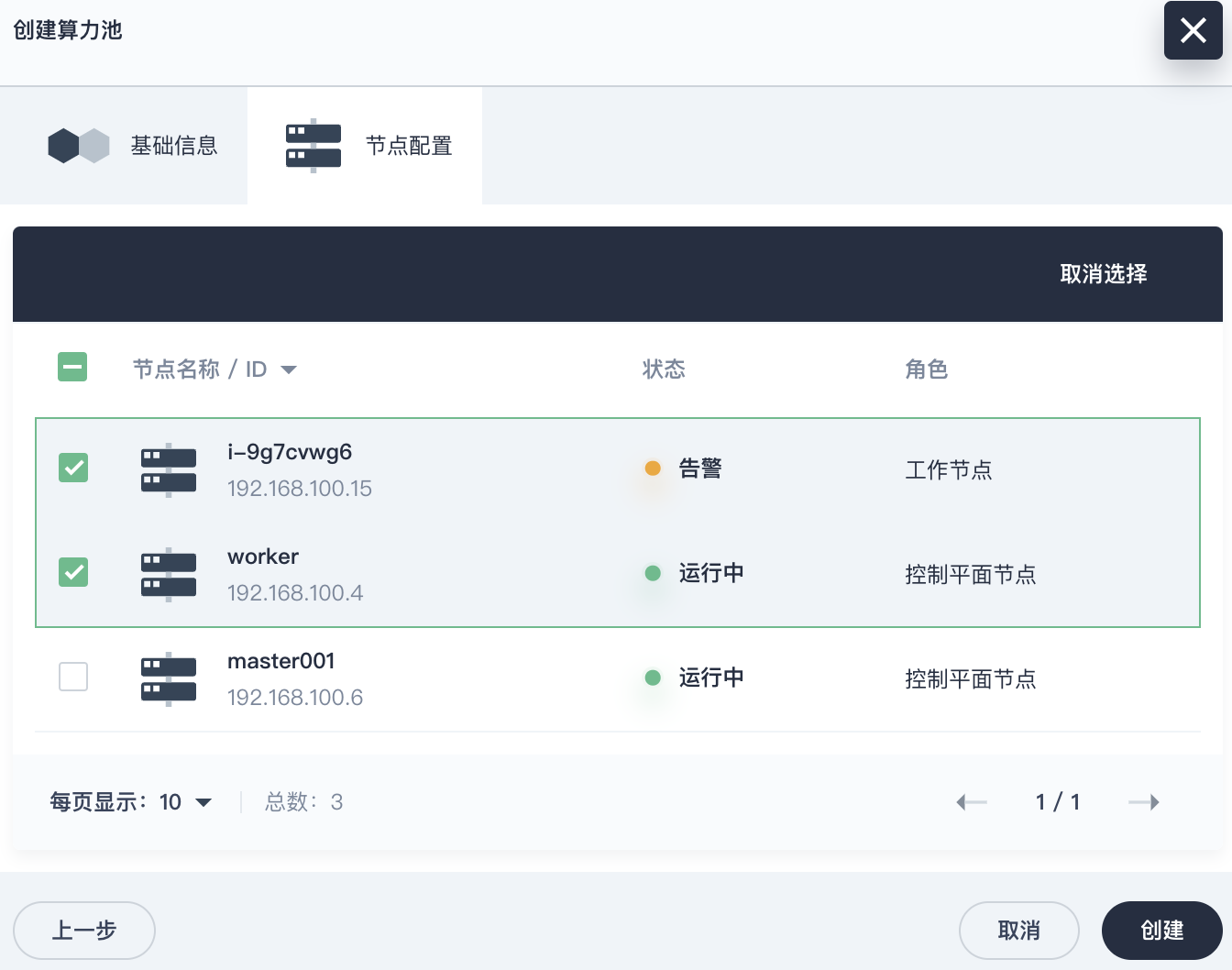Viewport: 1232px width, 970px height.
Task: Deselect the worker node checkbox
Action: [x=73, y=572]
